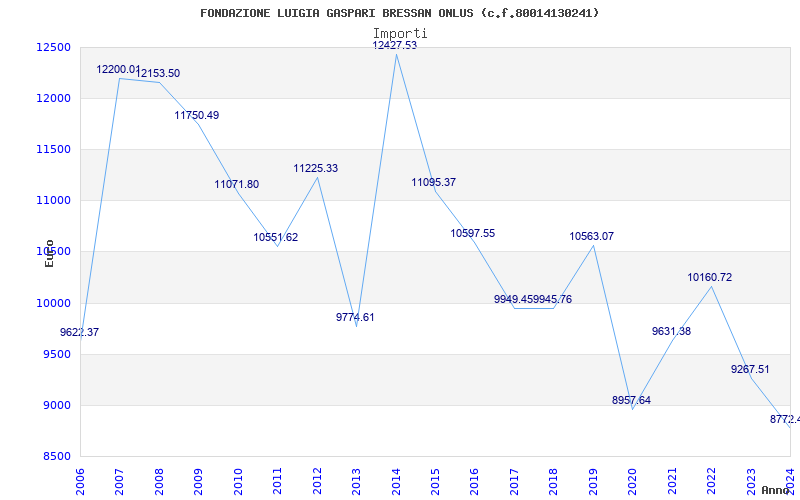Click the x-axis year 2014
The width and height of the screenshot is (800, 500).
396,482
